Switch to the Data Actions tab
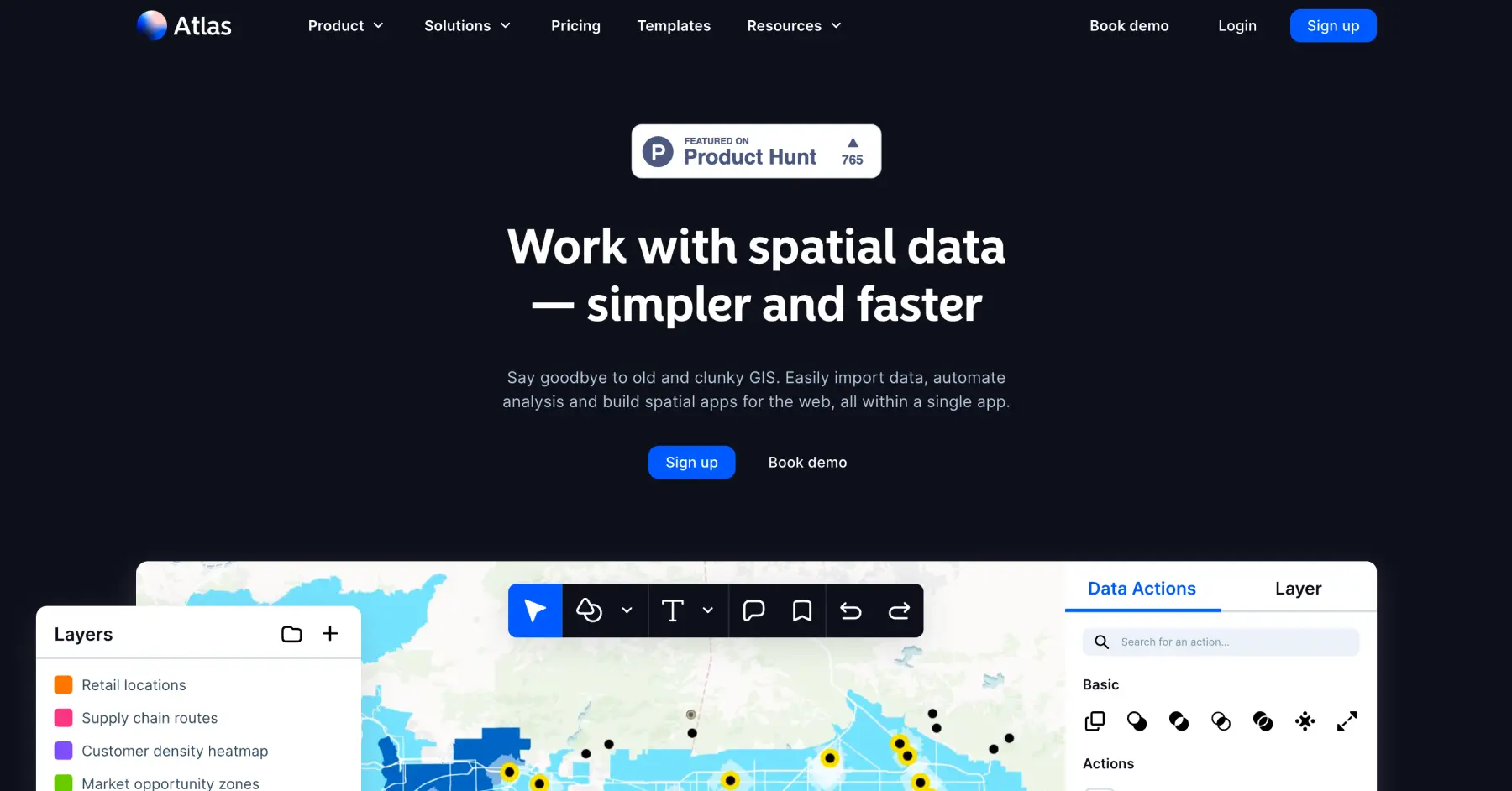This screenshot has width=1512, height=791. click(x=1142, y=589)
